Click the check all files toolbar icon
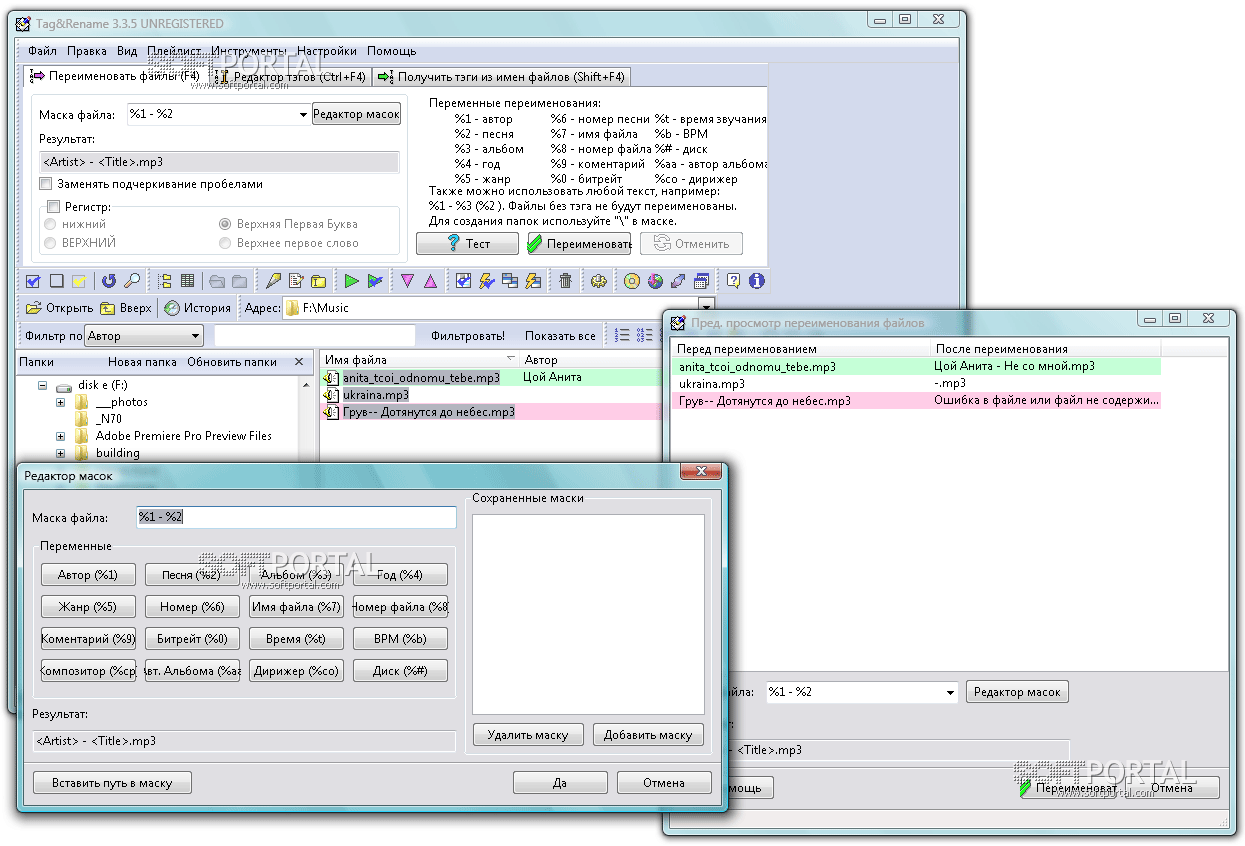 33,281
